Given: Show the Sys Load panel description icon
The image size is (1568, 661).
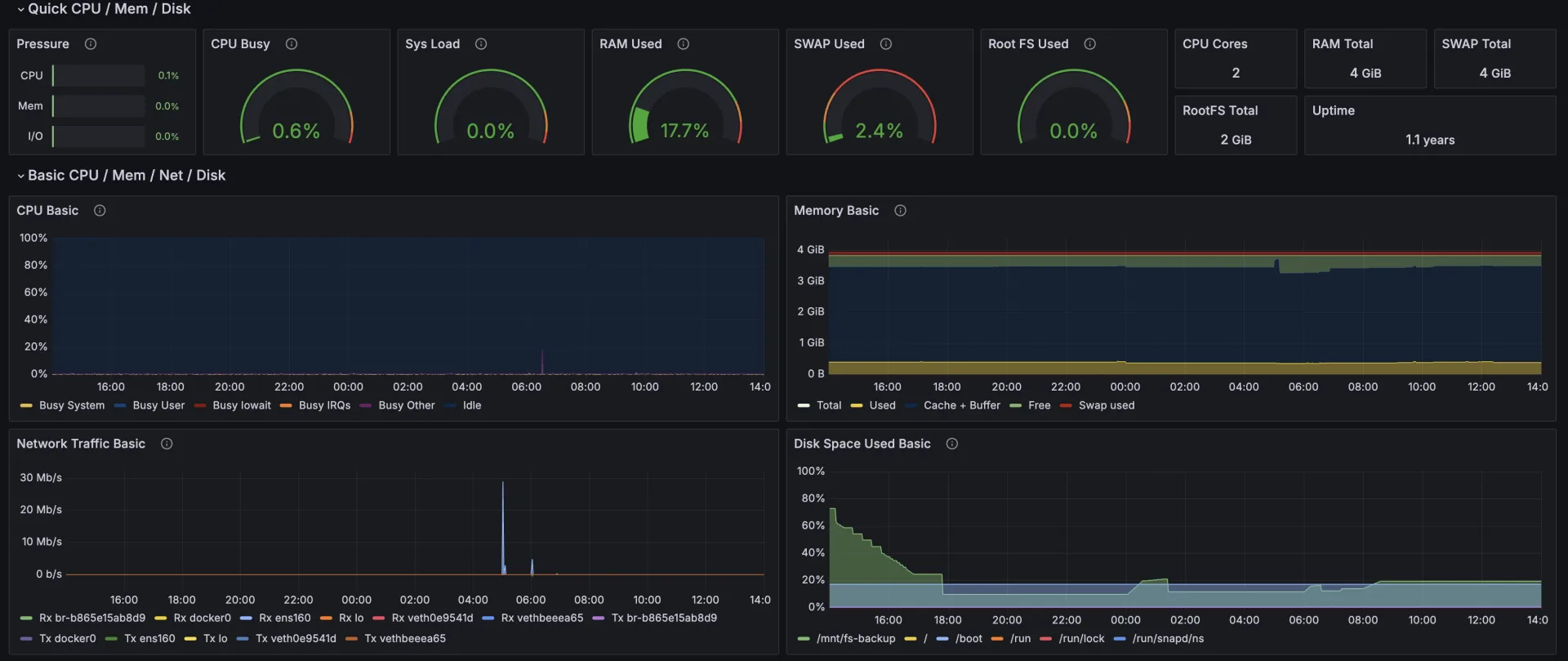Looking at the screenshot, I should click(x=481, y=44).
